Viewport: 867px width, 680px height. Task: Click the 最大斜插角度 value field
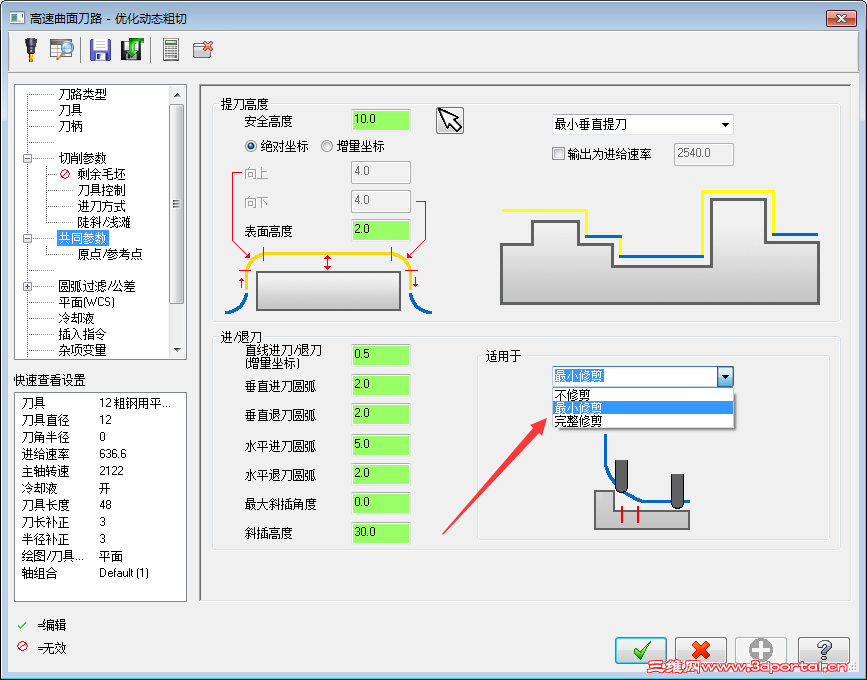pos(380,503)
